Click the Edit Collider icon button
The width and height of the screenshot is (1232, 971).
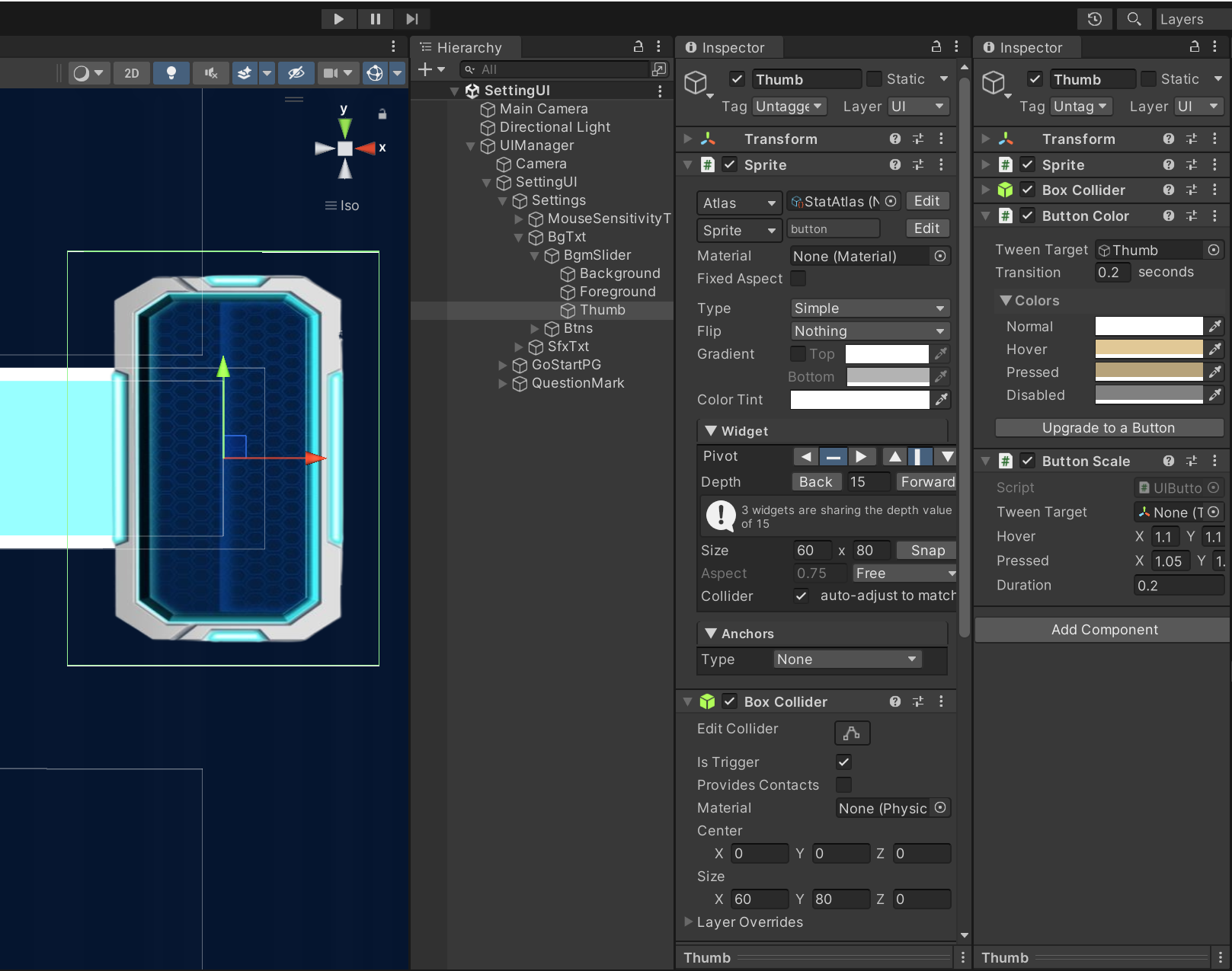(x=852, y=733)
